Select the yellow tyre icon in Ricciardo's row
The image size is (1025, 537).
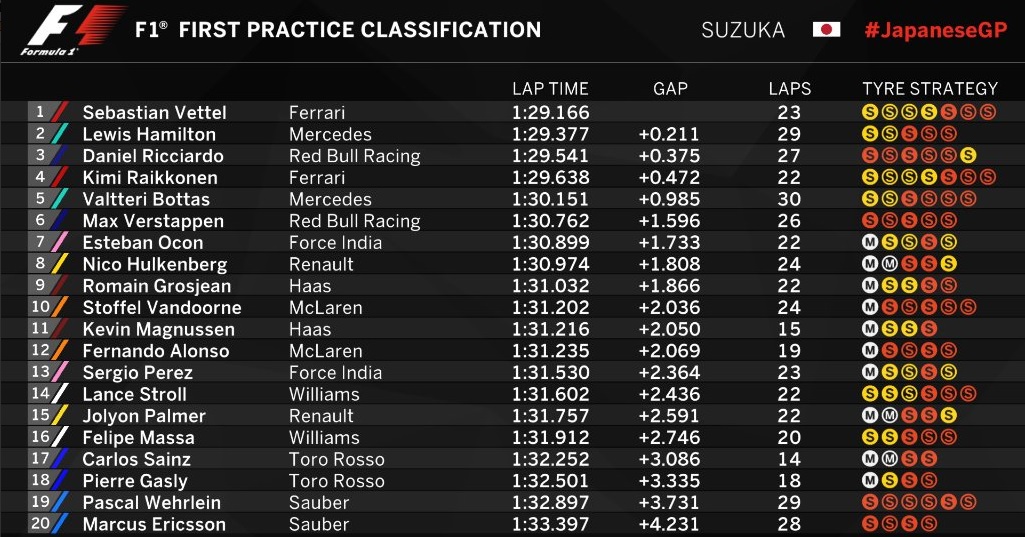(x=967, y=156)
